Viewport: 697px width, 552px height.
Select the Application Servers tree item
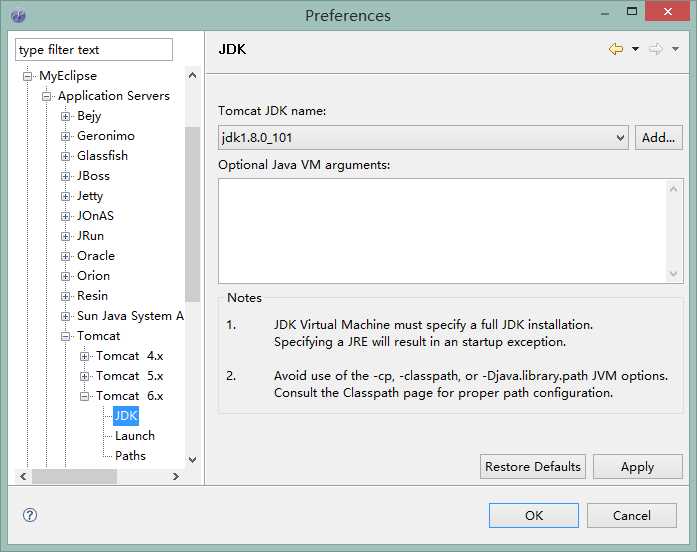tap(114, 96)
